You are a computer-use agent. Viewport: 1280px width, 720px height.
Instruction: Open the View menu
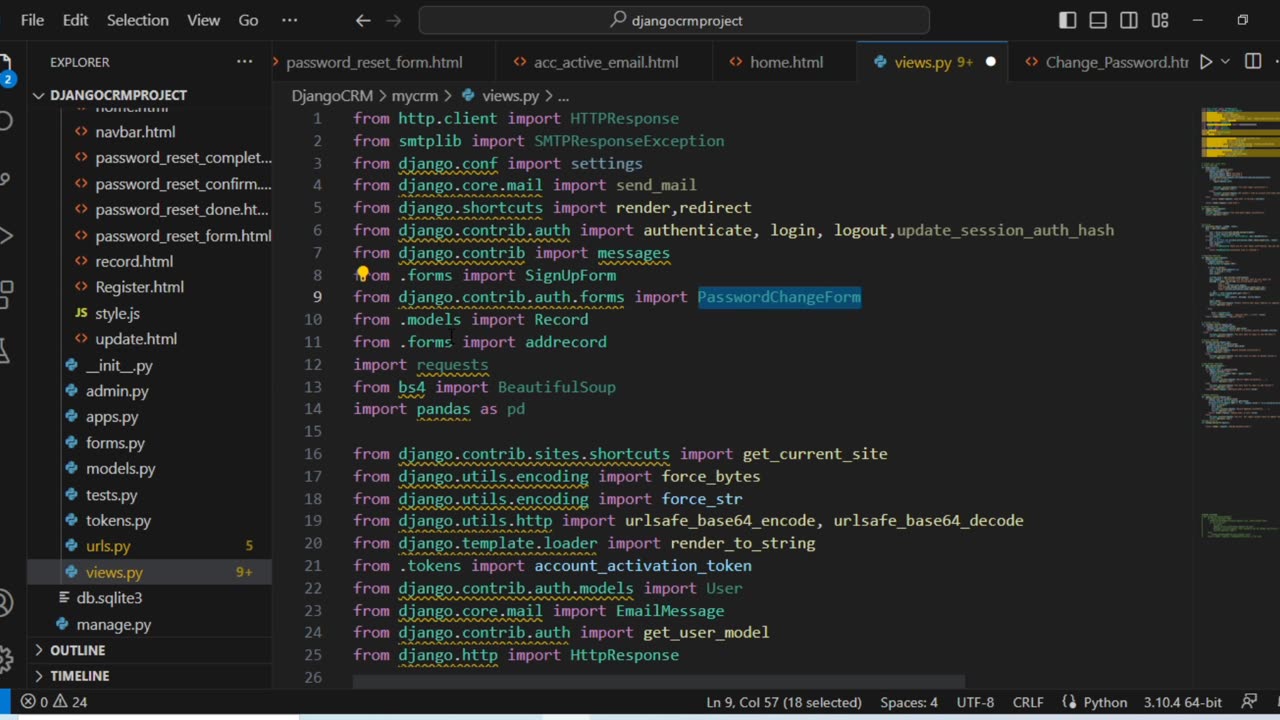[x=203, y=20]
